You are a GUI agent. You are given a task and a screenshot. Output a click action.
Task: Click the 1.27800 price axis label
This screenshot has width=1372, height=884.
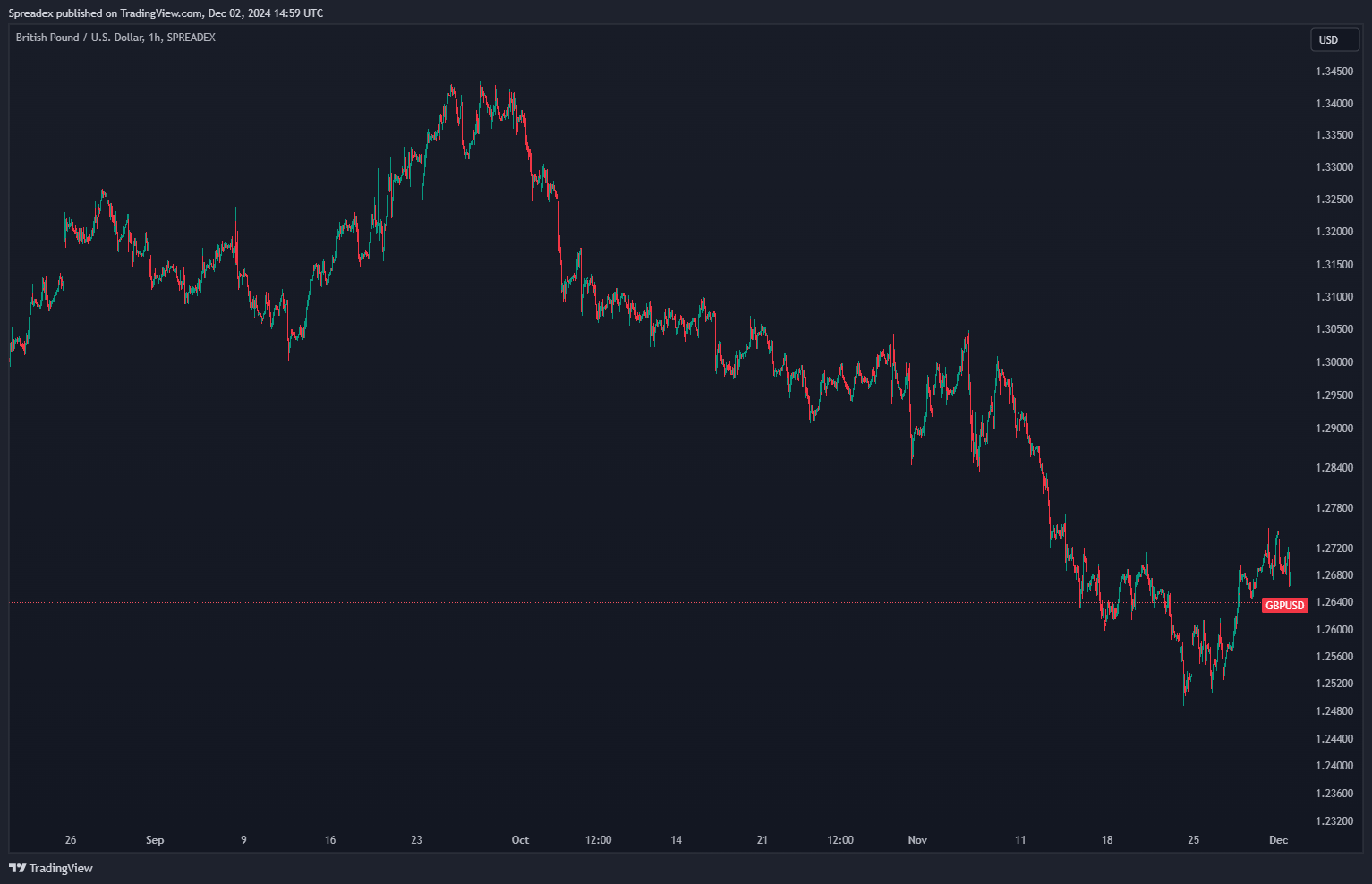point(1334,508)
